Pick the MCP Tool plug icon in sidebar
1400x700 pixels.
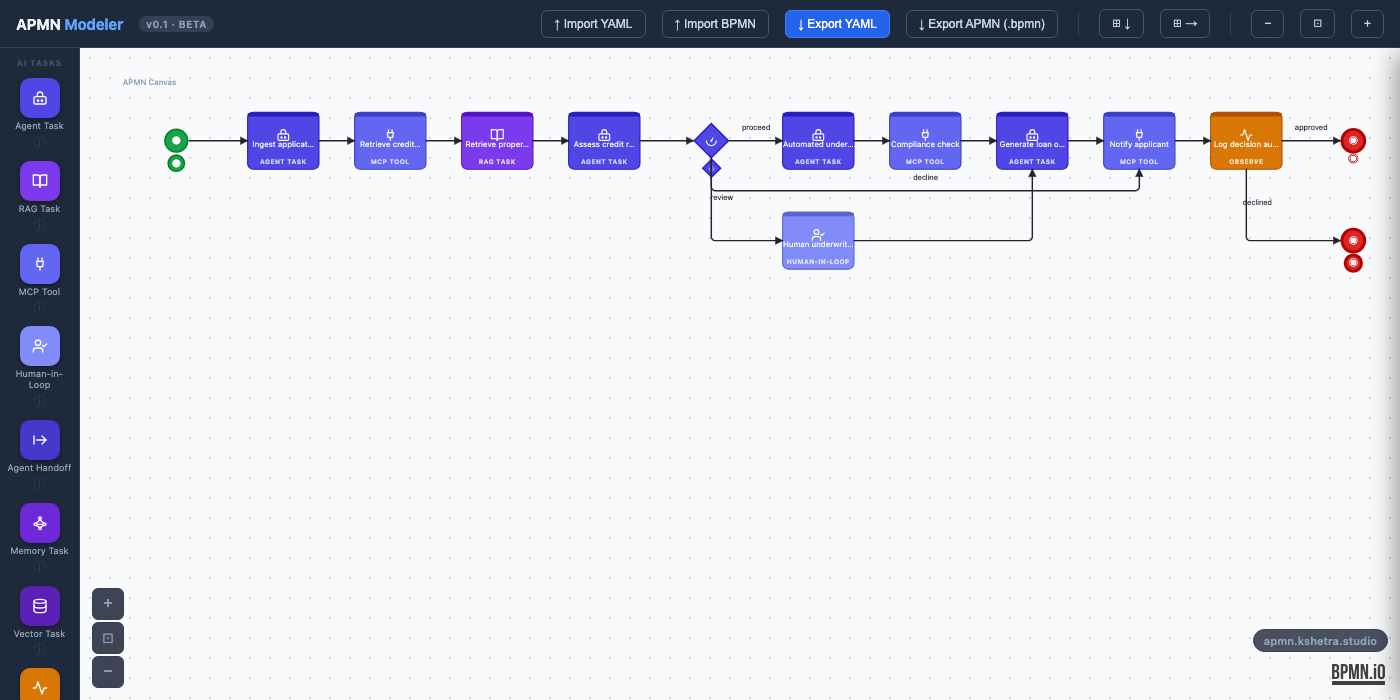click(40, 264)
